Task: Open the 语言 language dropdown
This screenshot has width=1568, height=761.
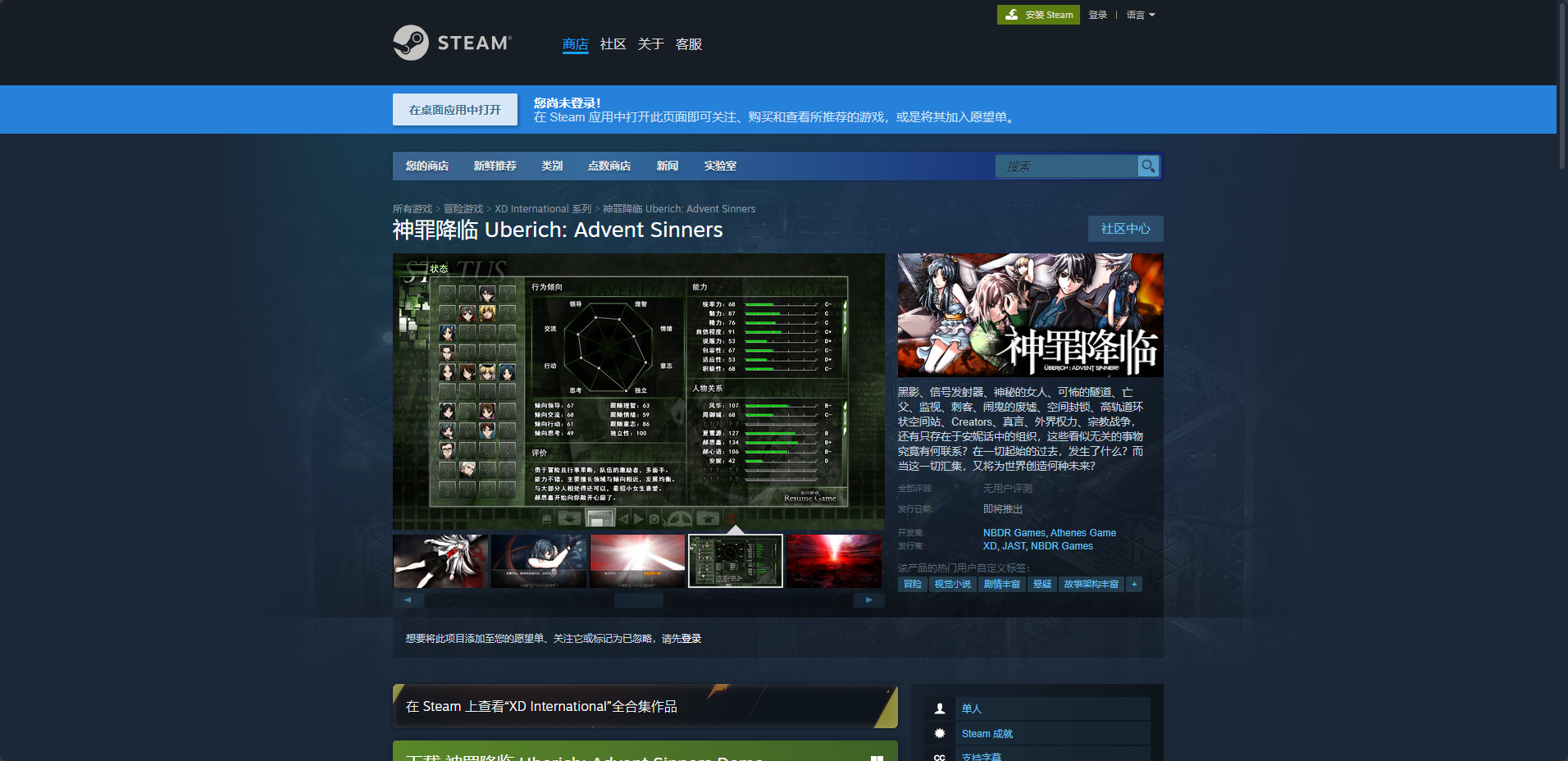Action: pyautogui.click(x=1141, y=15)
